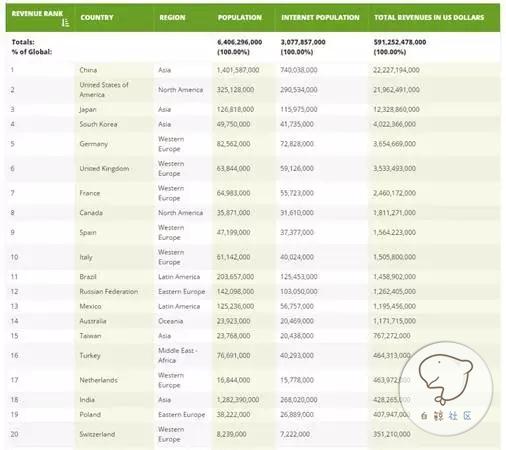The width and height of the screenshot is (506, 450).
Task: Click rank number 20
Action: (14, 434)
